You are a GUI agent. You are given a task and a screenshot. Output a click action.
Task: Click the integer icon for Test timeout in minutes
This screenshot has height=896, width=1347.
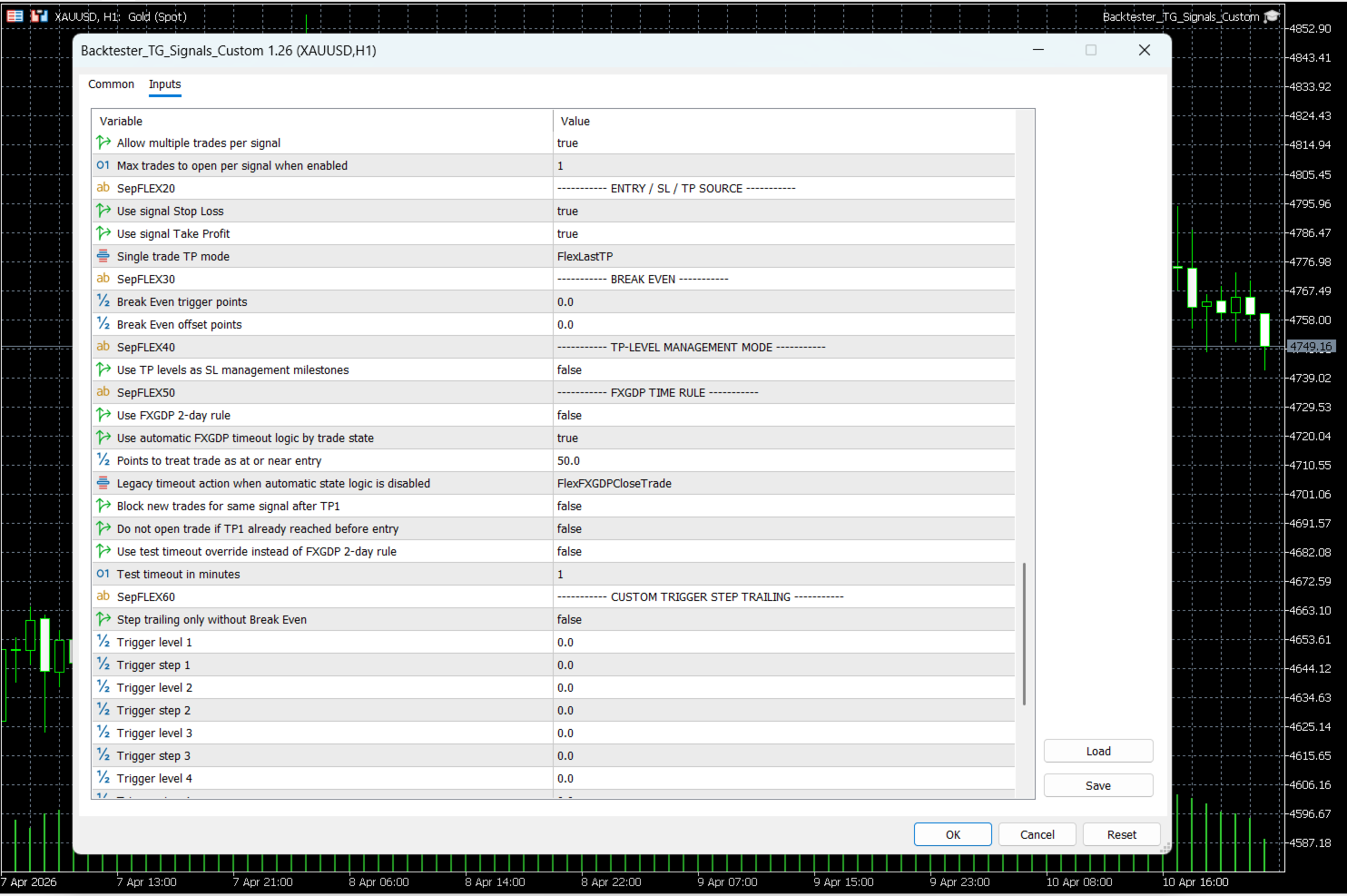[x=103, y=574]
